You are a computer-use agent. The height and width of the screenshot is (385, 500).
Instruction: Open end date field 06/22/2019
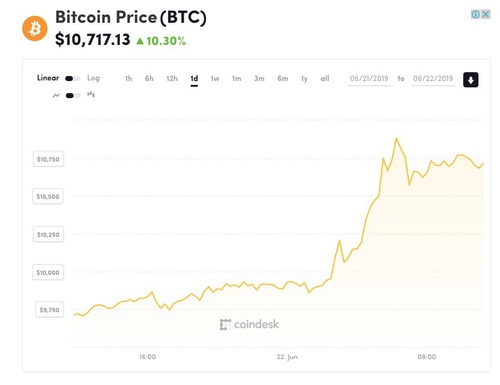pyautogui.click(x=433, y=79)
